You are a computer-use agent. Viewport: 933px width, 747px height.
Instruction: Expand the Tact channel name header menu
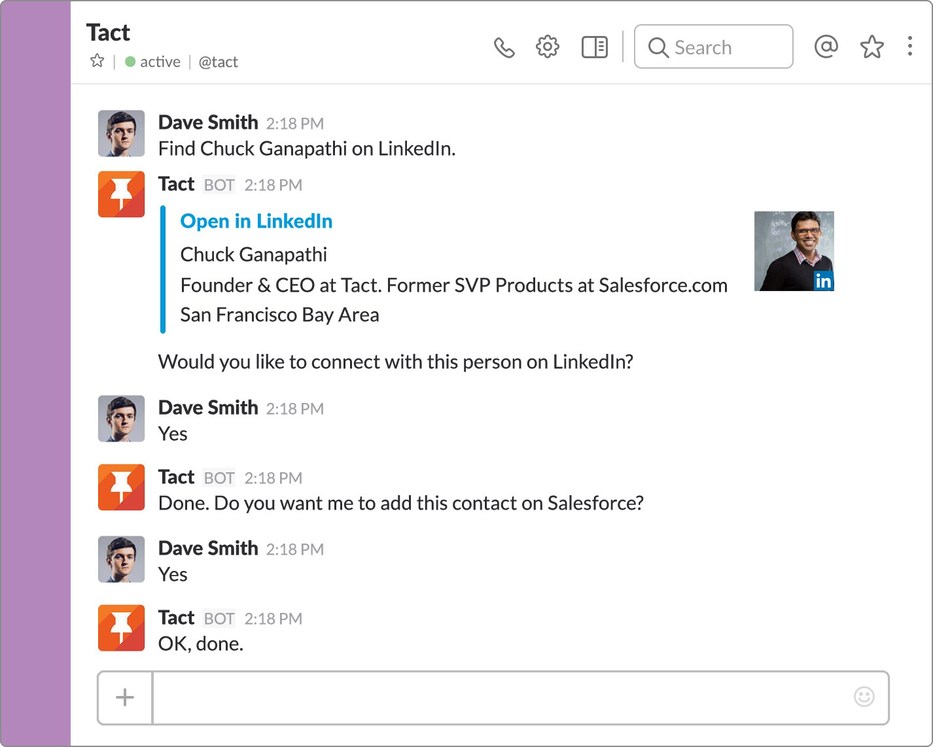[107, 32]
